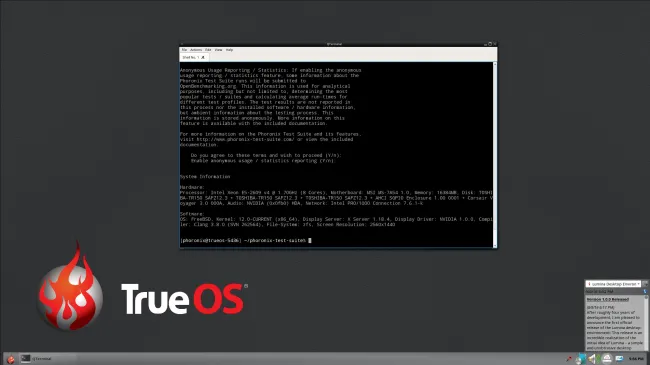Viewport: 650px width, 365px height.
Task: Click the RSS feed panel scrollbar
Action: [x=646, y=323]
